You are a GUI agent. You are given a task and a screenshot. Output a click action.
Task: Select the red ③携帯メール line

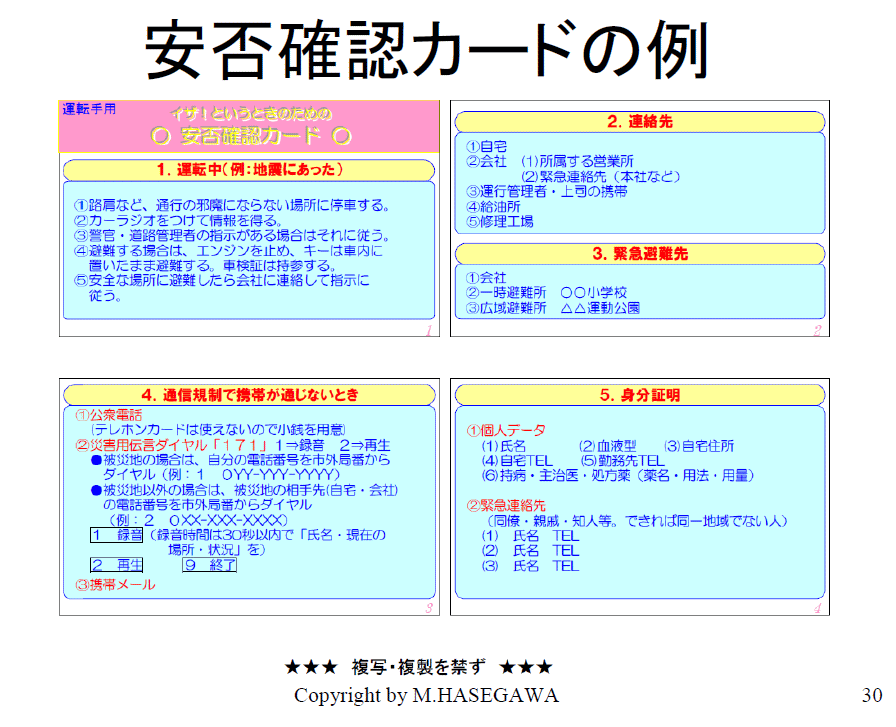pyautogui.click(x=116, y=584)
